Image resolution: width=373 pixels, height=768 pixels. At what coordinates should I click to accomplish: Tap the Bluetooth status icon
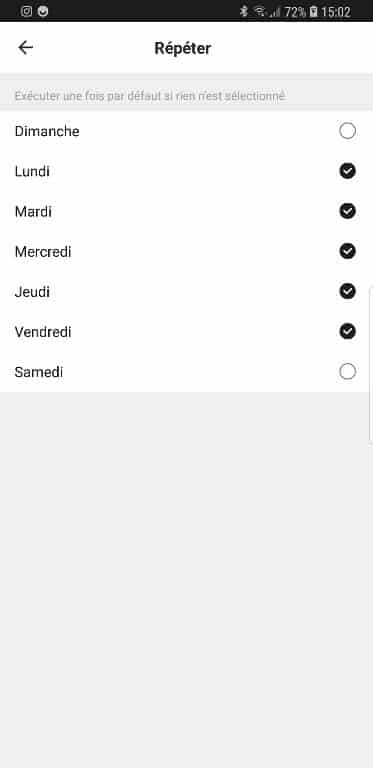tap(244, 11)
